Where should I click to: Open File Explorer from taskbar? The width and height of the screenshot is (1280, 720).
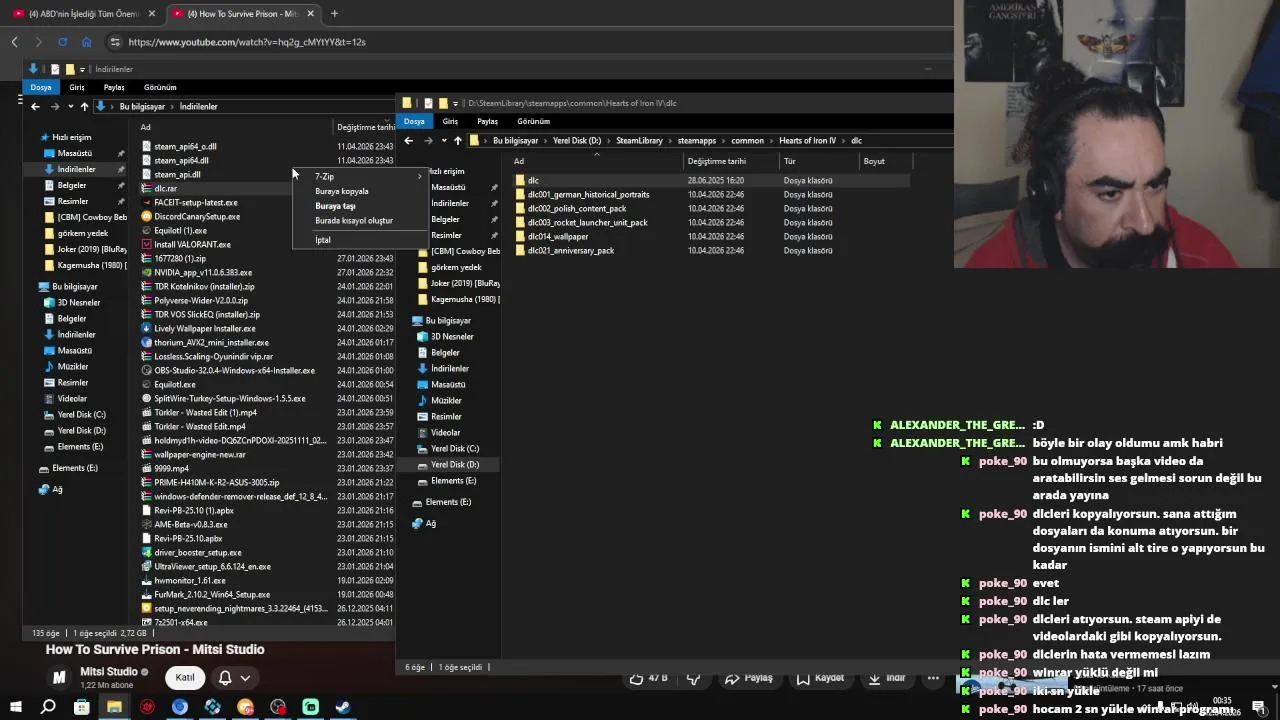[114, 707]
